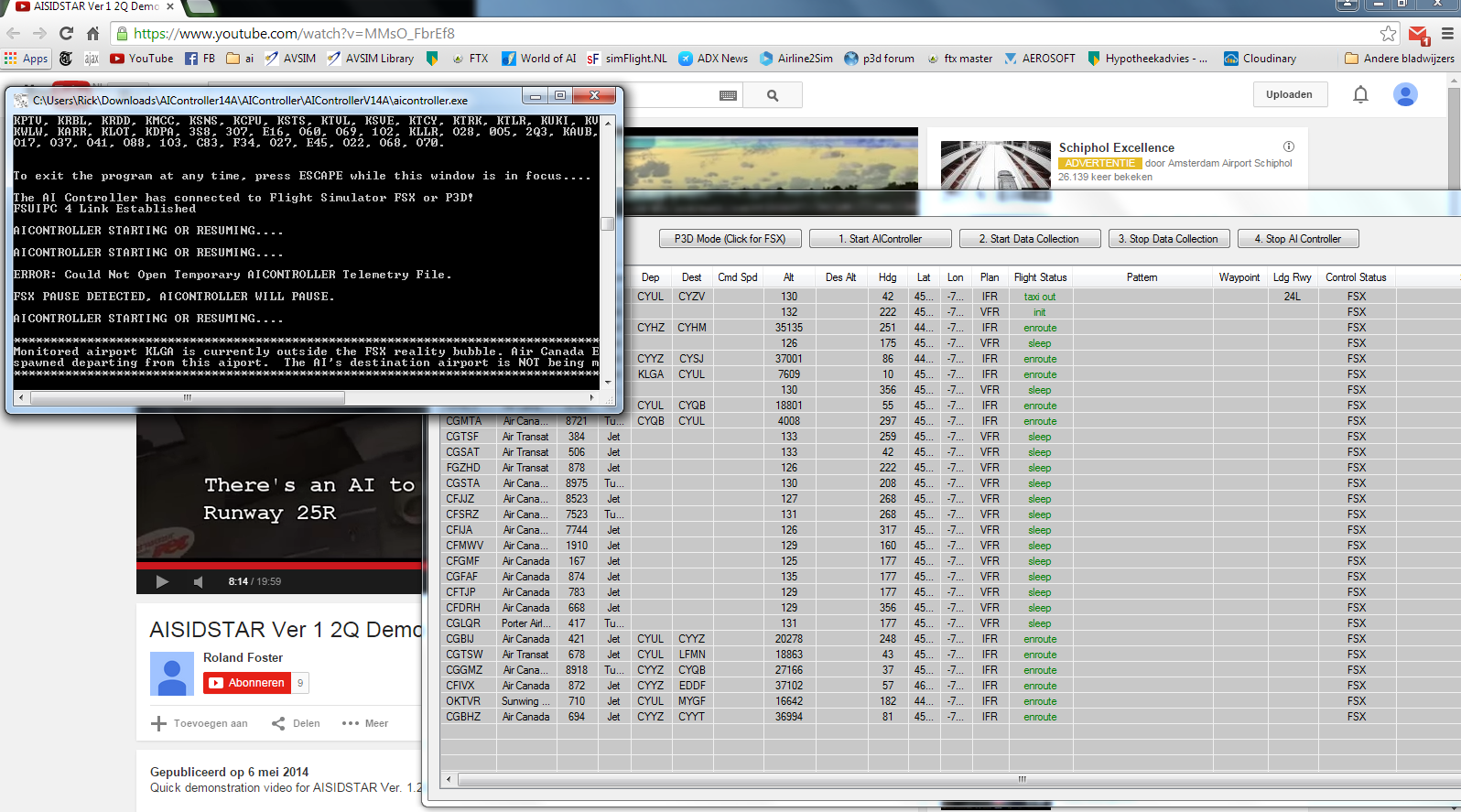Click 2. Start Data Collection button
The width and height of the screenshot is (1461, 812).
click(x=1029, y=239)
